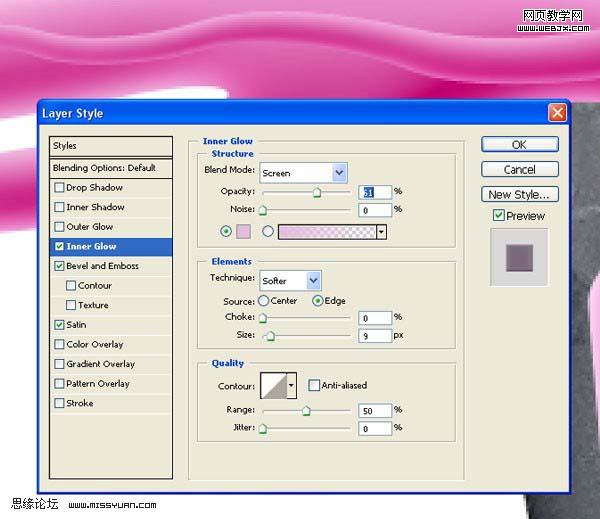Click the Cancel button

click(520, 170)
